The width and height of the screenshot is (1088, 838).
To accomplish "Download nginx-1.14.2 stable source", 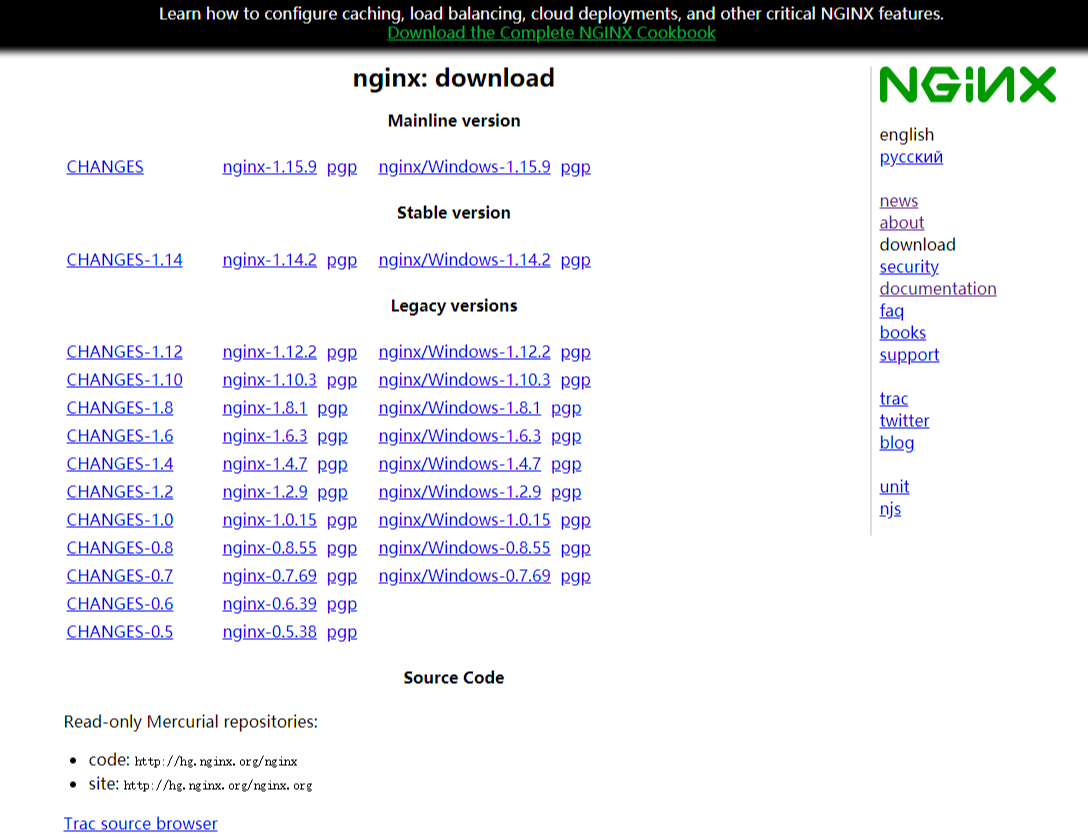I will click(269, 259).
